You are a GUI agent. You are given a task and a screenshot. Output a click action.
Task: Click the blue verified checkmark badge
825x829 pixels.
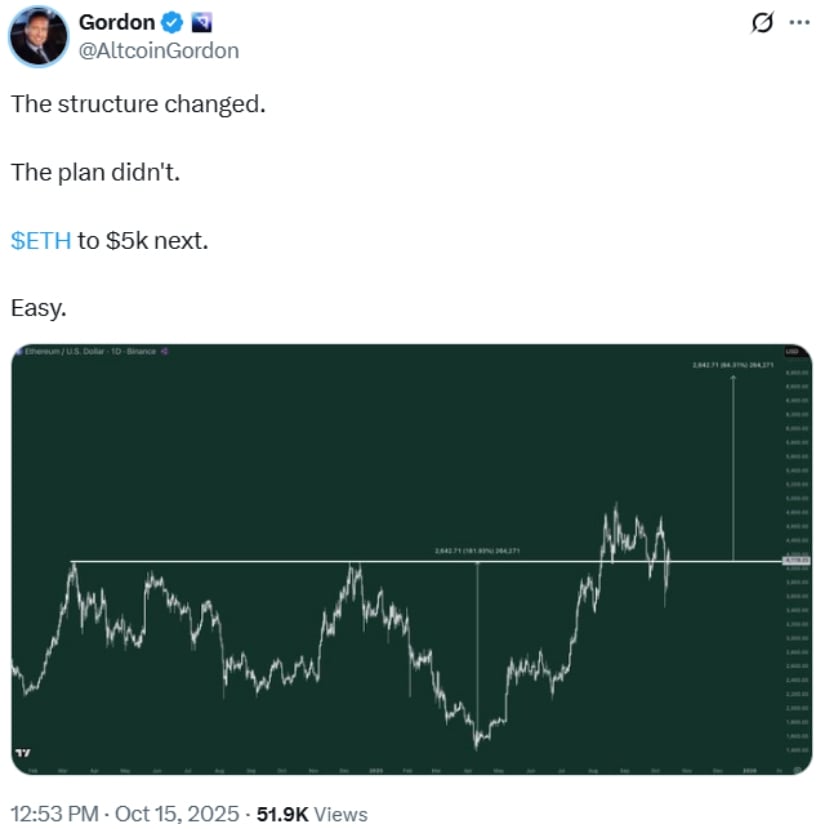[172, 23]
